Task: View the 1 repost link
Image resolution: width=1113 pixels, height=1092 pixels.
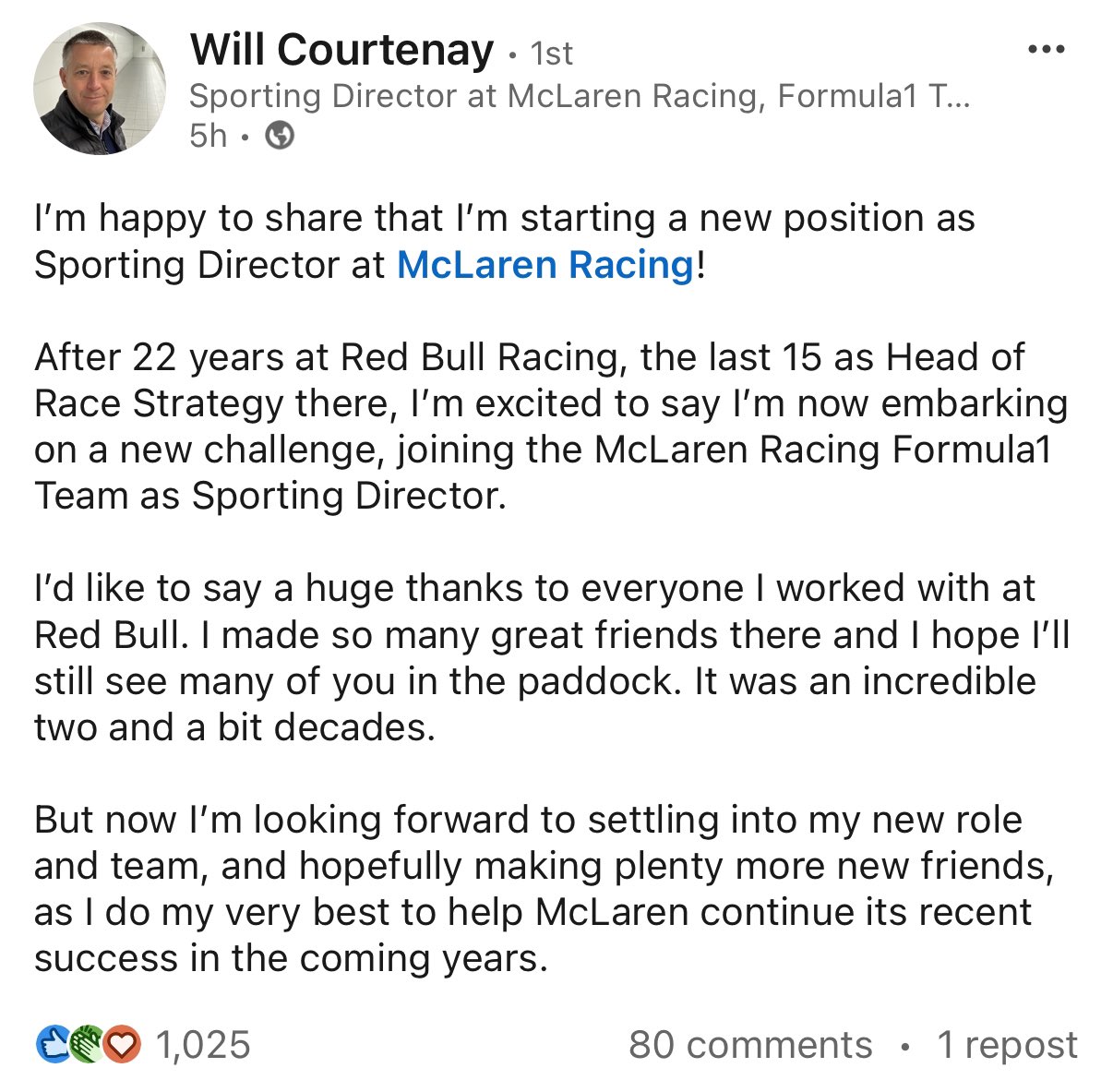Action: click(x=1007, y=1045)
